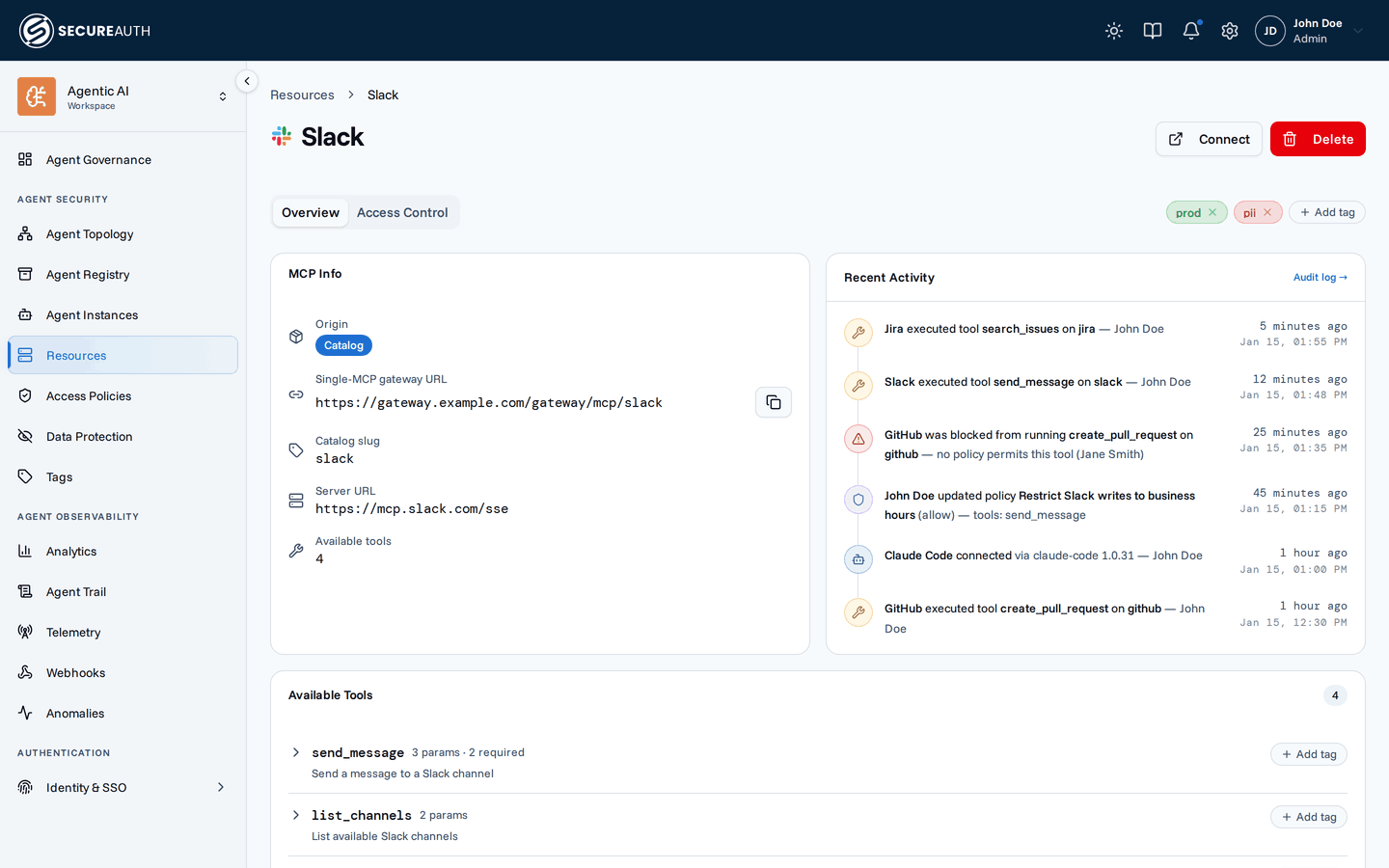The width and height of the screenshot is (1389, 868).
Task: Select the Overview tab
Action: tap(311, 212)
